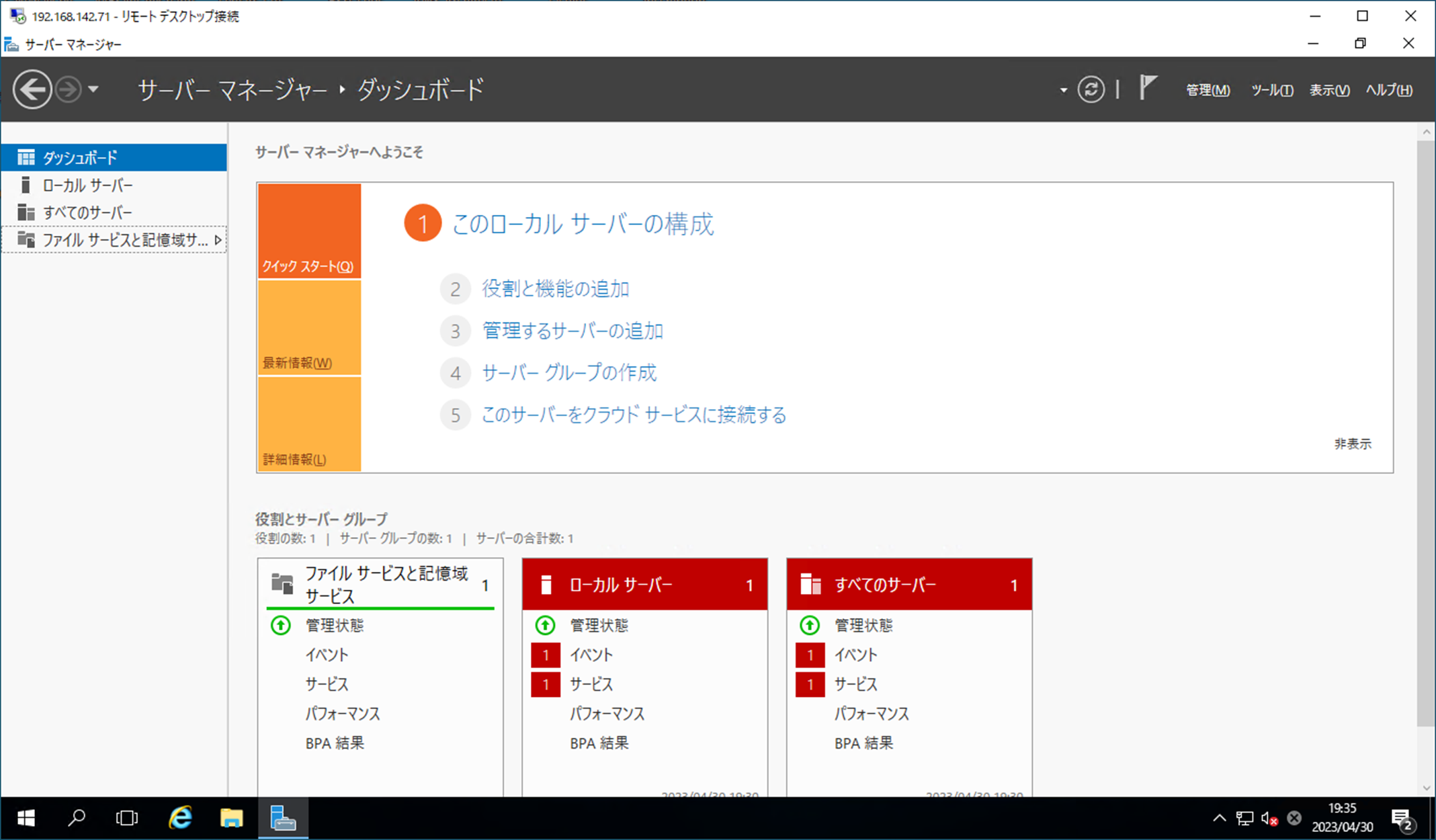Click 役割と機能の追加 link

[x=555, y=289]
